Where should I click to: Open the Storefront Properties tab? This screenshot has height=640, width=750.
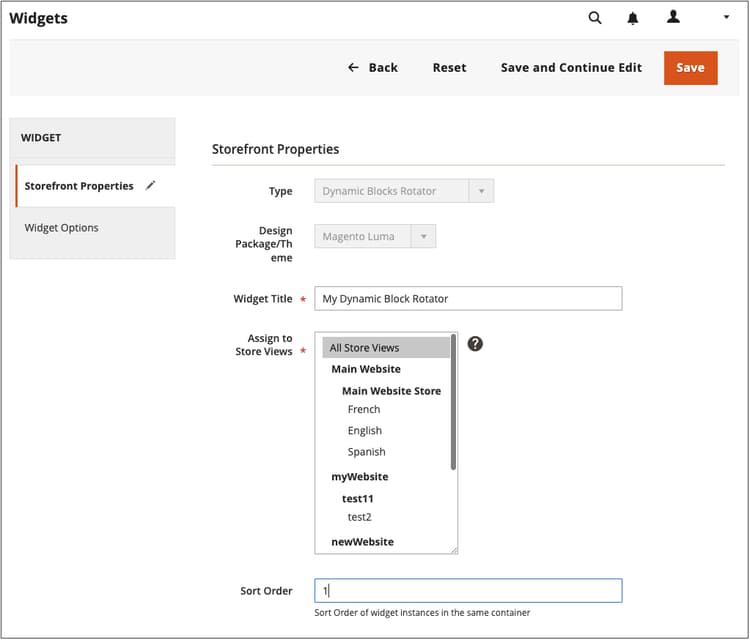(x=79, y=186)
